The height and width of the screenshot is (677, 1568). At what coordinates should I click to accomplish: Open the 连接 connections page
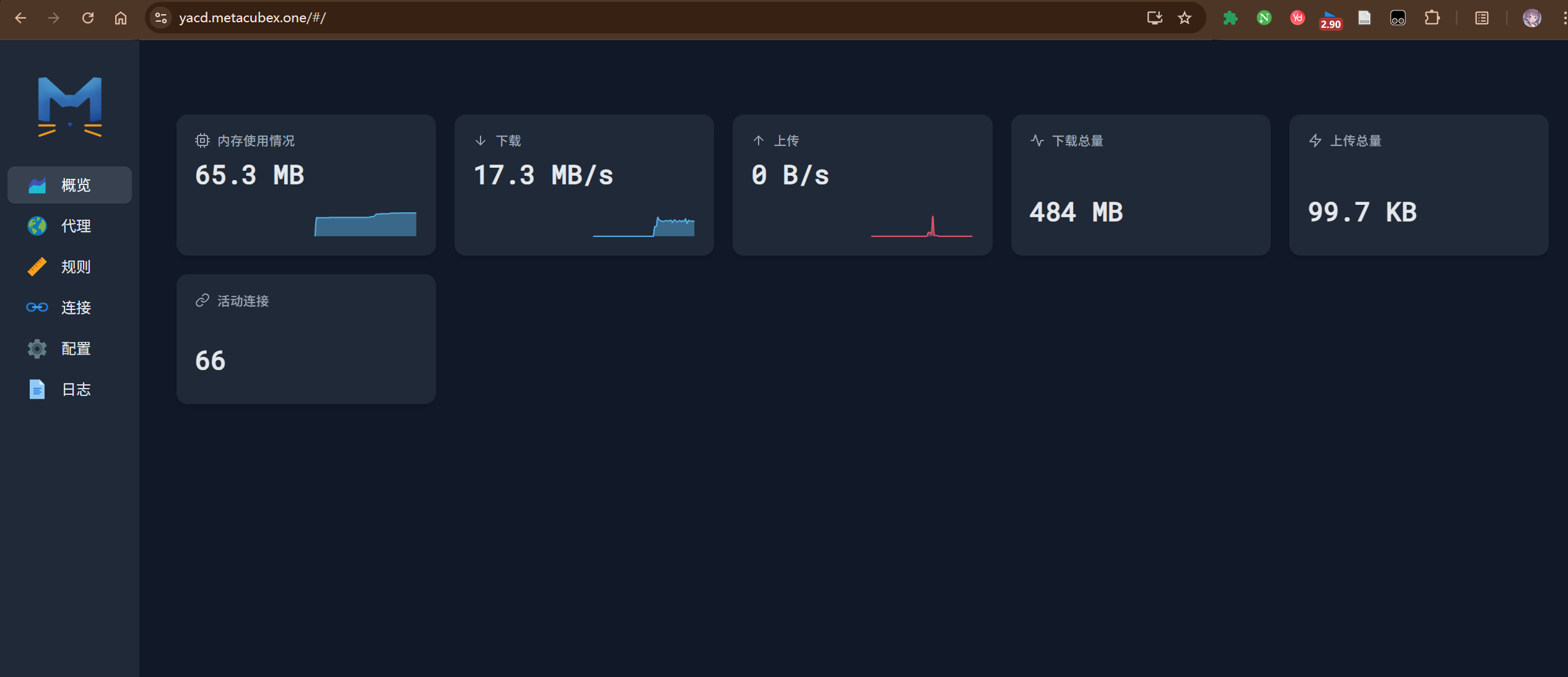(x=69, y=308)
